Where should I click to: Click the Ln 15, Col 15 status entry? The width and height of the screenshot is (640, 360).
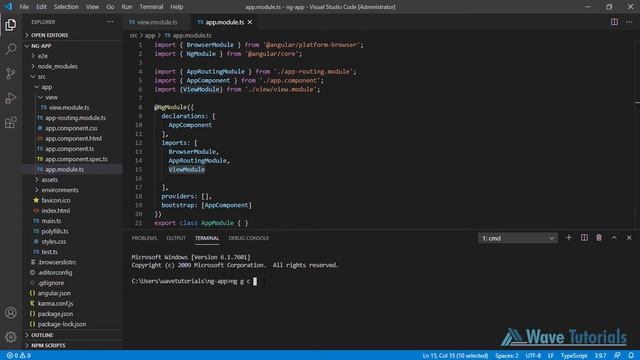click(455, 356)
